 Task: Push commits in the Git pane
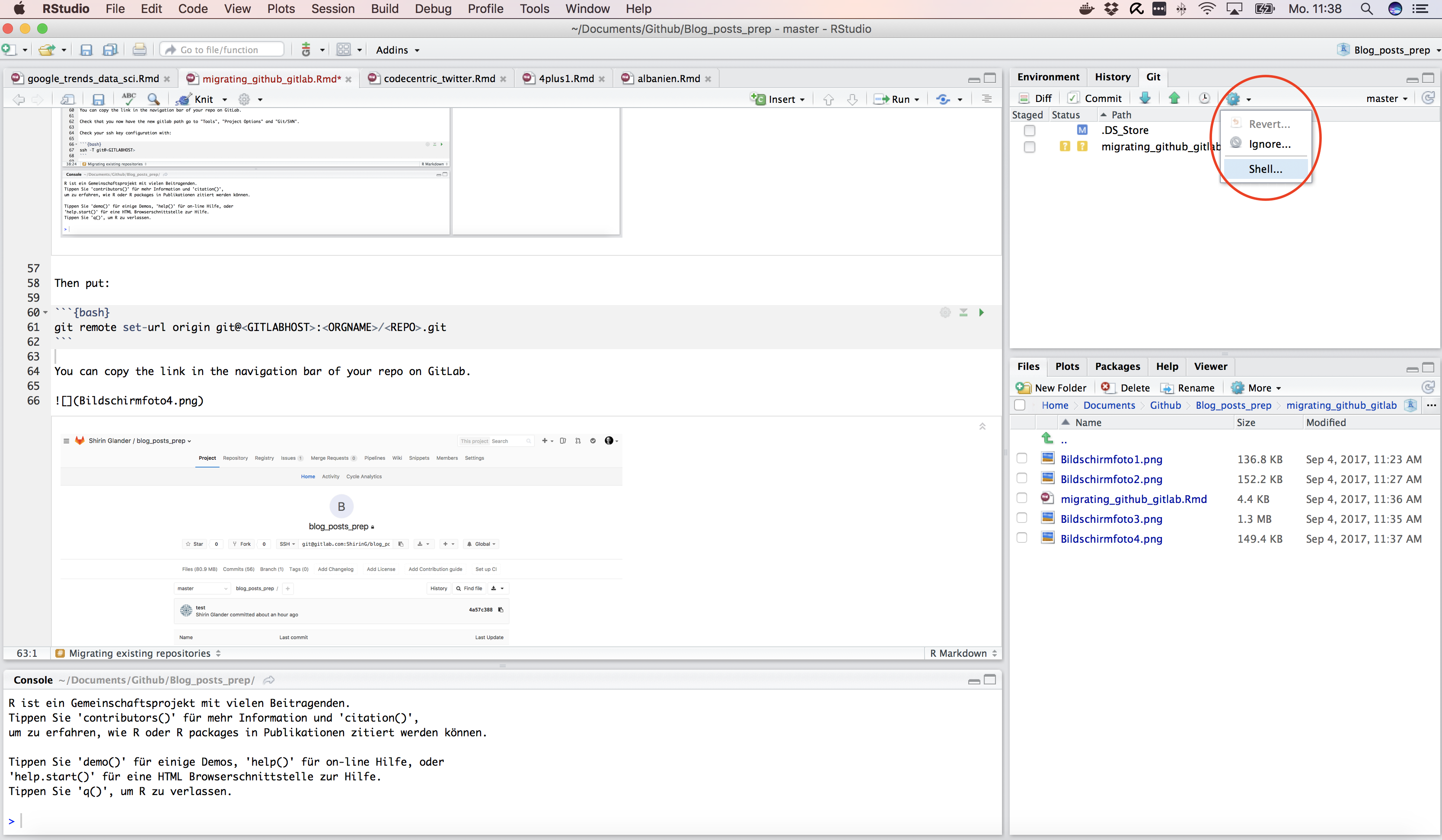point(1174,98)
